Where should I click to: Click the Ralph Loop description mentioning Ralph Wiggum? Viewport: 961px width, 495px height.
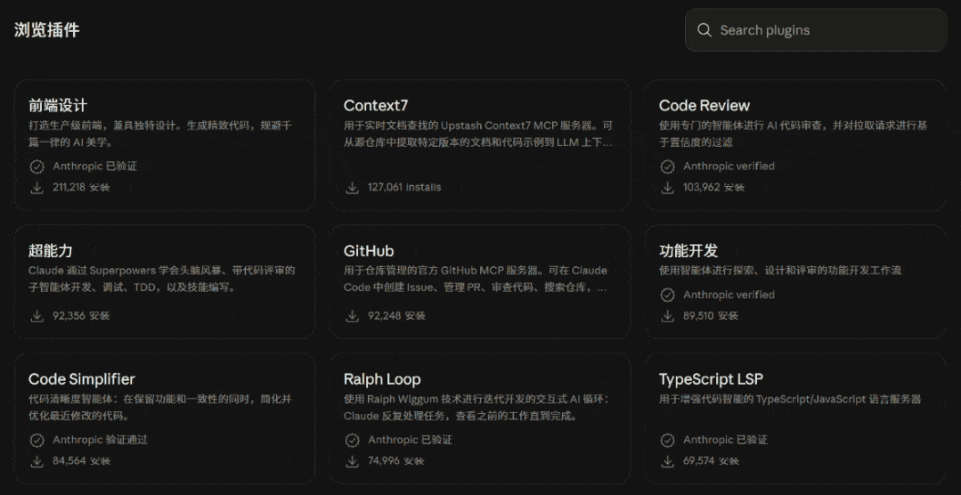coord(476,407)
